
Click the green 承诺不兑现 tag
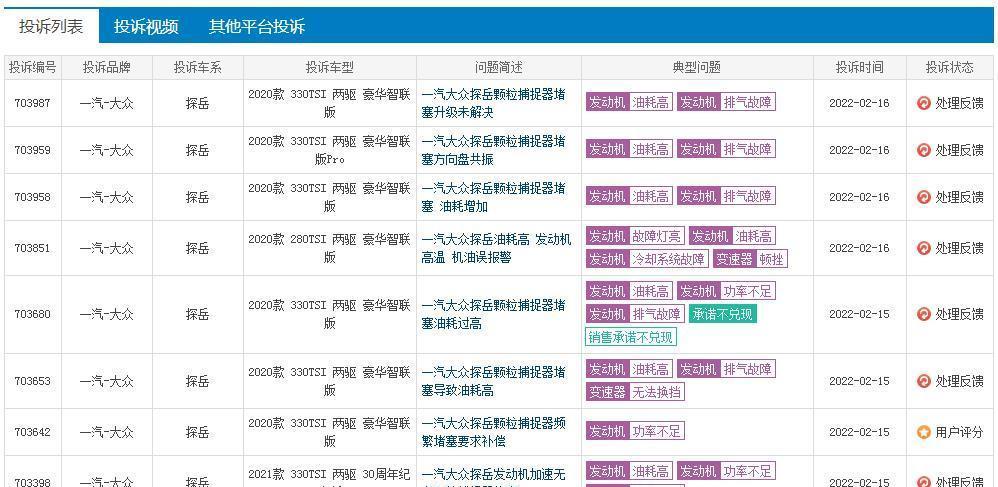[x=722, y=314]
